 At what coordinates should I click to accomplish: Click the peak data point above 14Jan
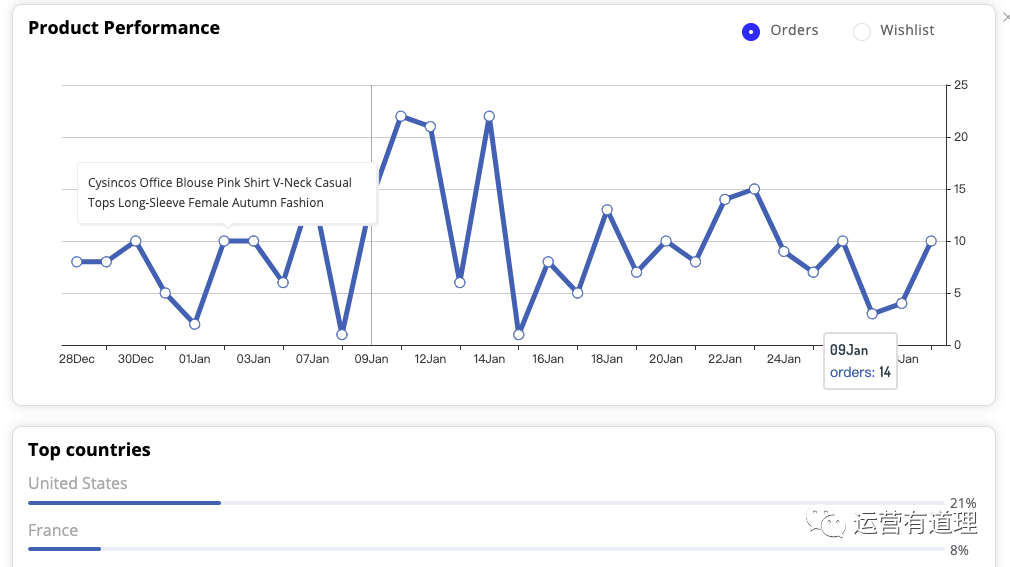point(489,116)
